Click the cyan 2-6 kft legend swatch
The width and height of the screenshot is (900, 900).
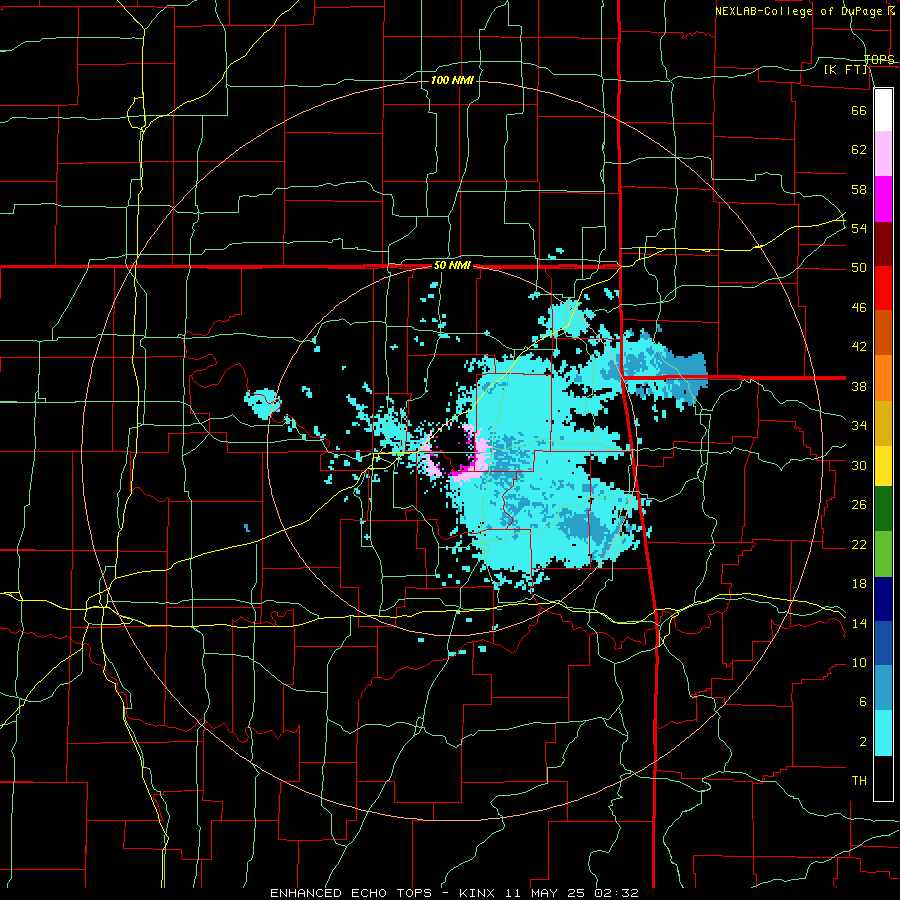(883, 733)
